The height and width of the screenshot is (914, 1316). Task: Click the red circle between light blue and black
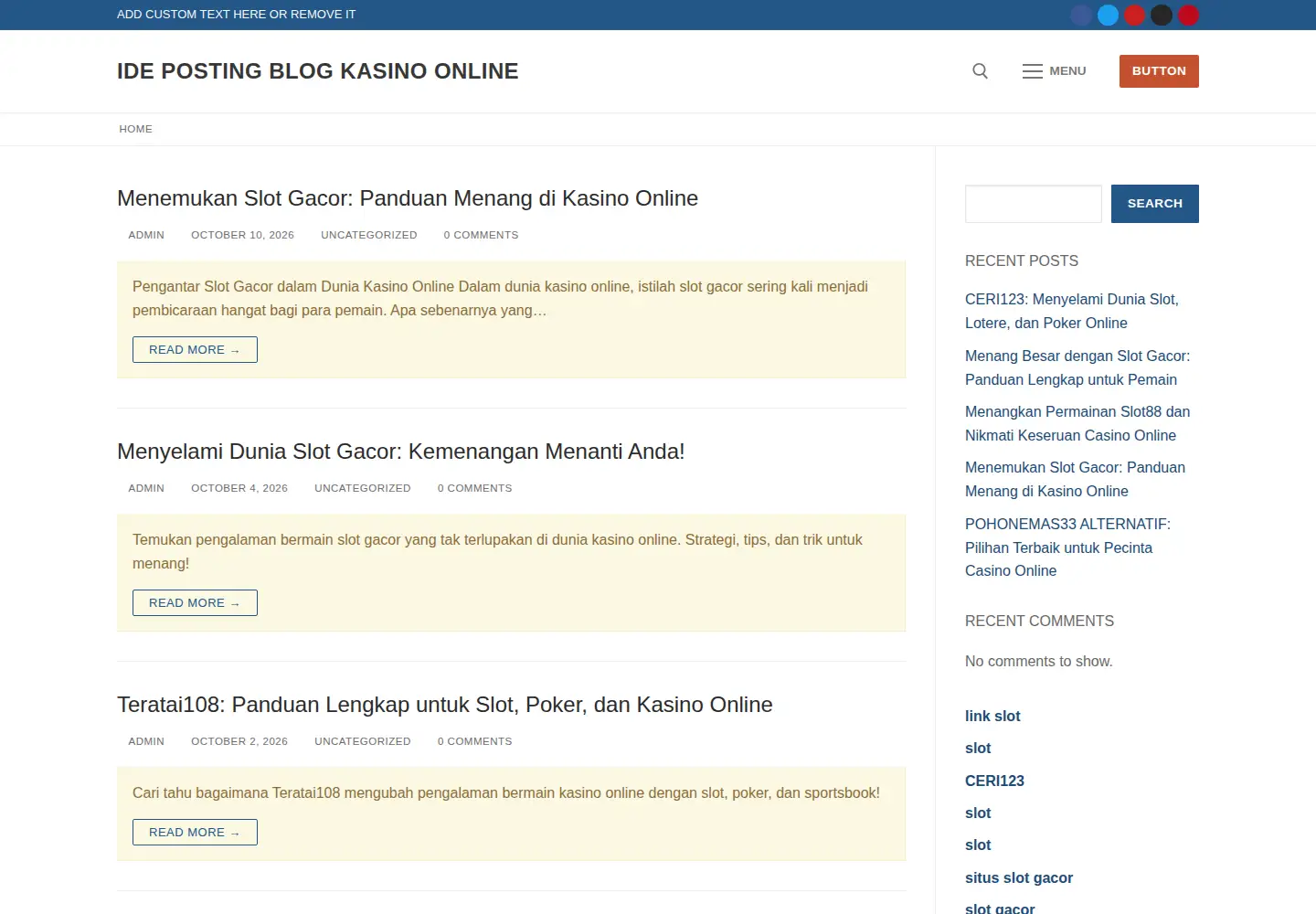coord(1135,15)
